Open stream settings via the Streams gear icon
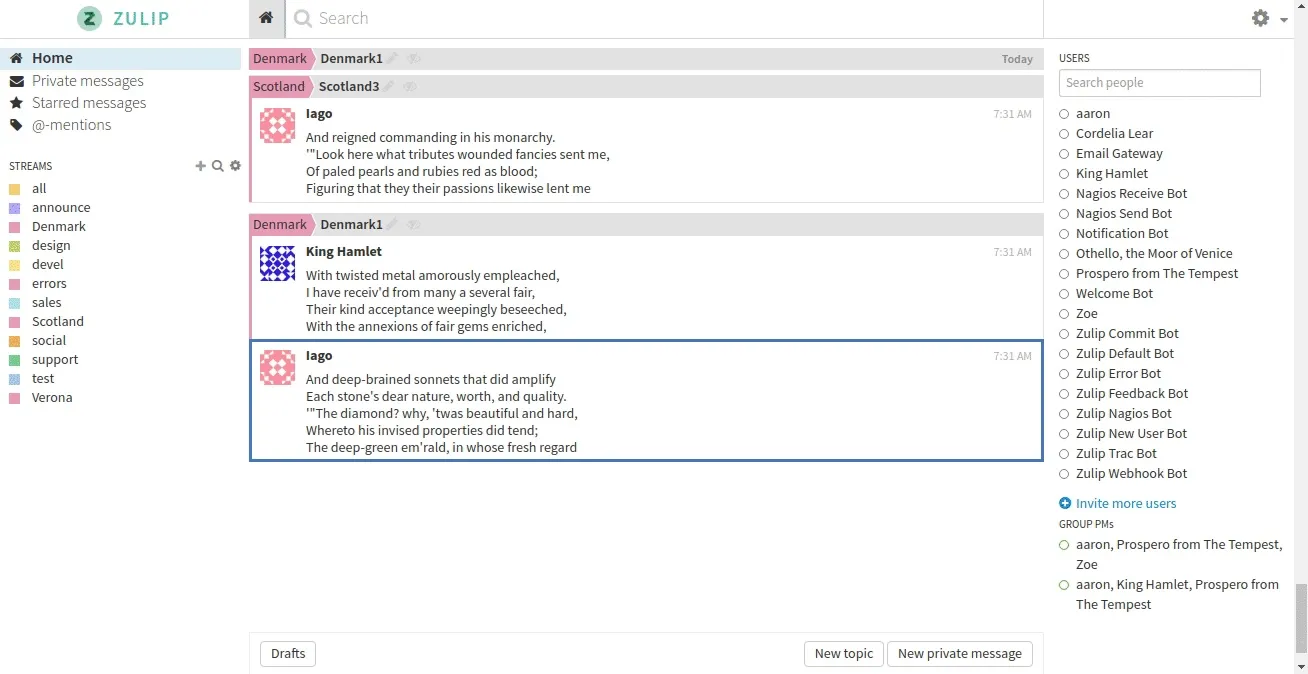Image resolution: width=1308 pixels, height=674 pixels. (236, 166)
